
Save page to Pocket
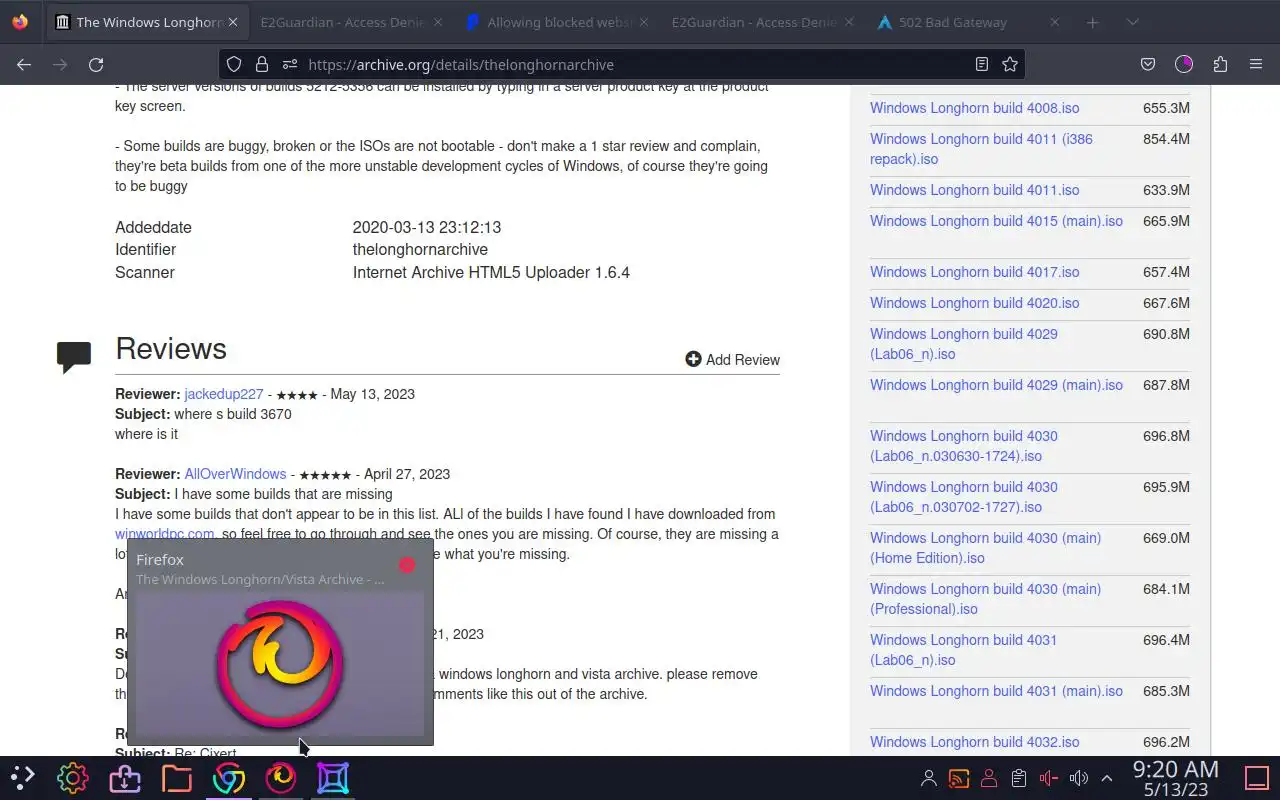[x=1148, y=64]
